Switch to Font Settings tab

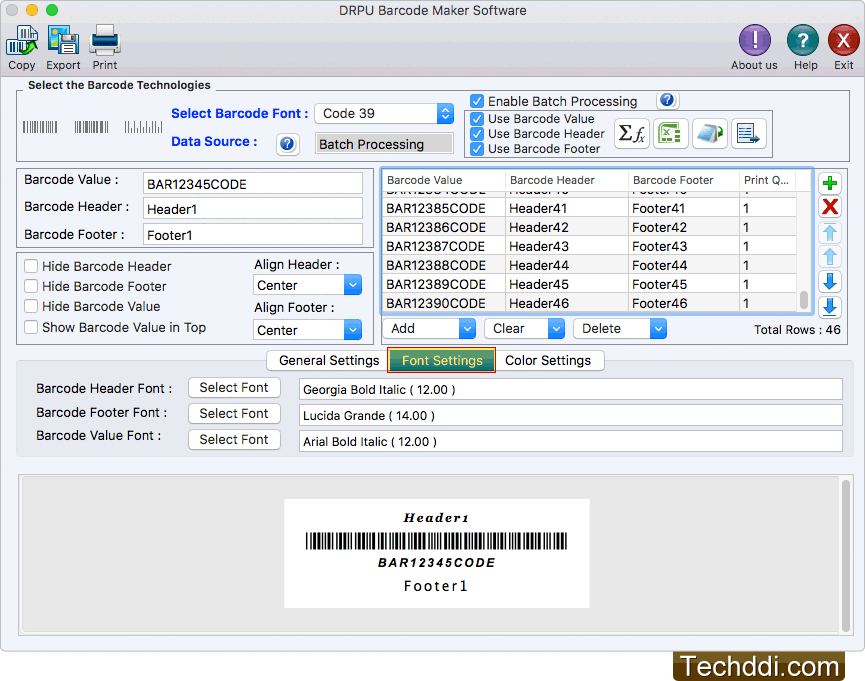(x=442, y=360)
